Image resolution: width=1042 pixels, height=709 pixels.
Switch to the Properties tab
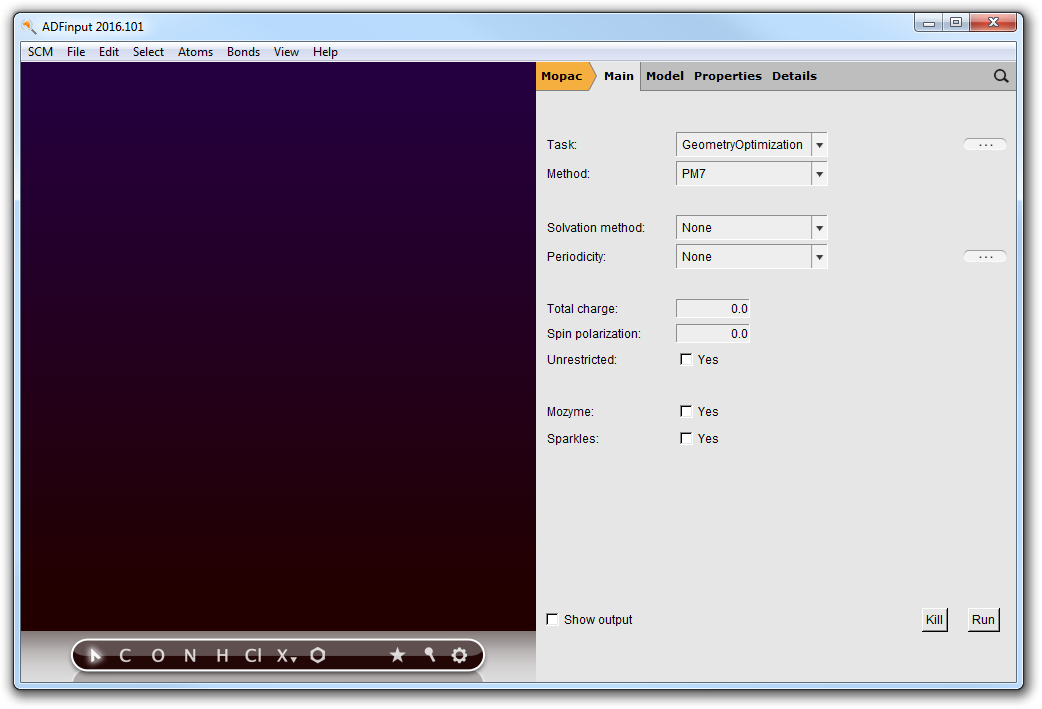coord(728,76)
